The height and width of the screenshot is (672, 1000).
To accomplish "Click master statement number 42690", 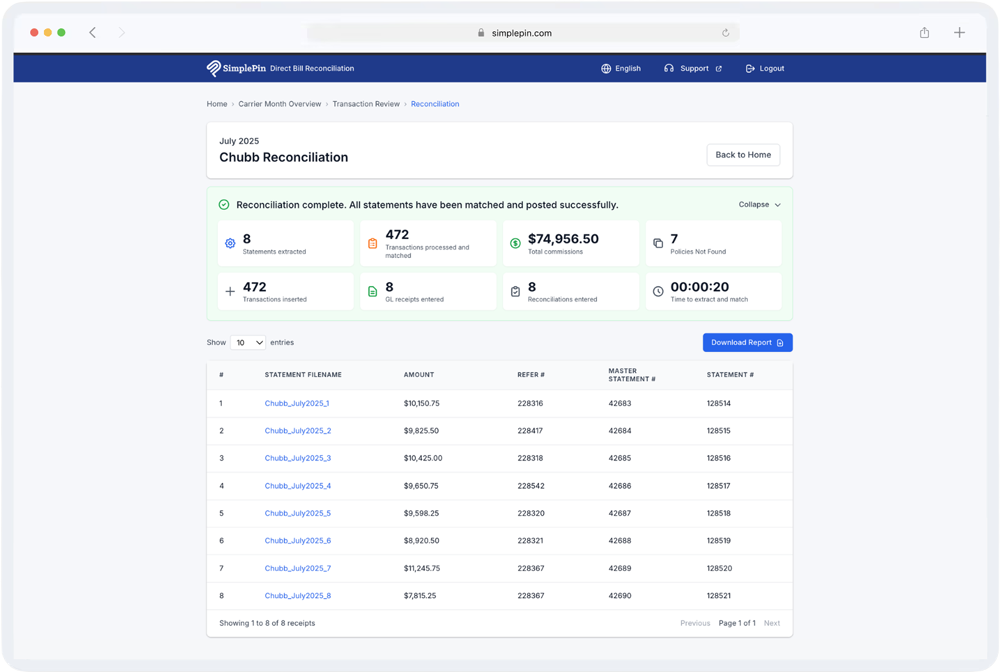I will (x=619, y=595).
